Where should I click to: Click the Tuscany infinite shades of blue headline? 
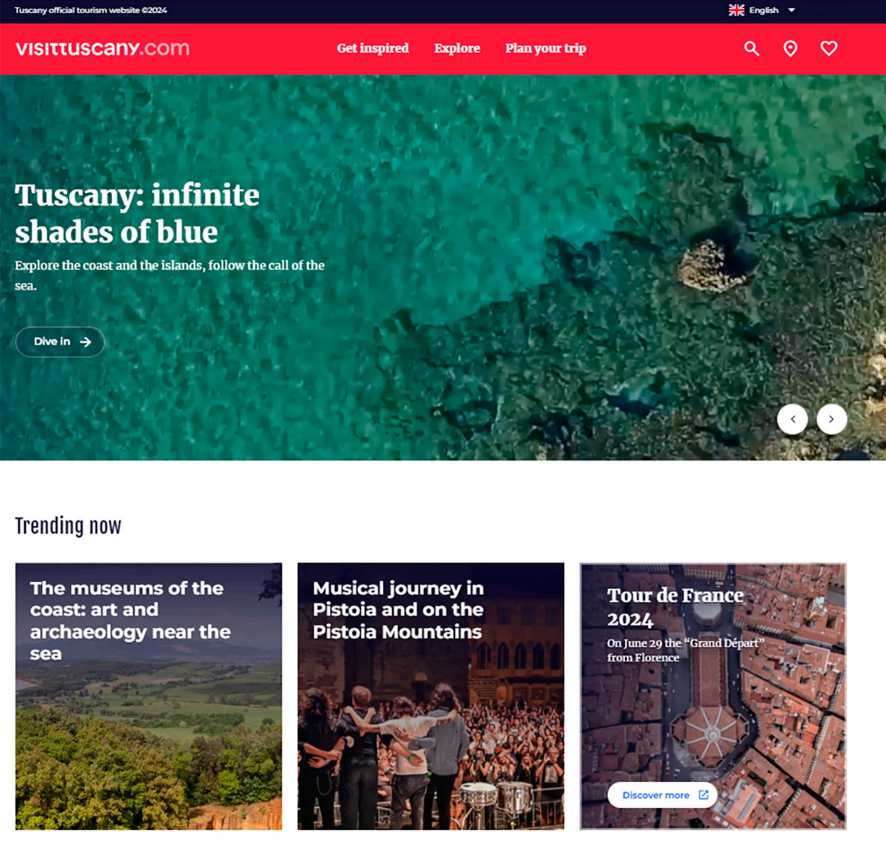point(137,214)
